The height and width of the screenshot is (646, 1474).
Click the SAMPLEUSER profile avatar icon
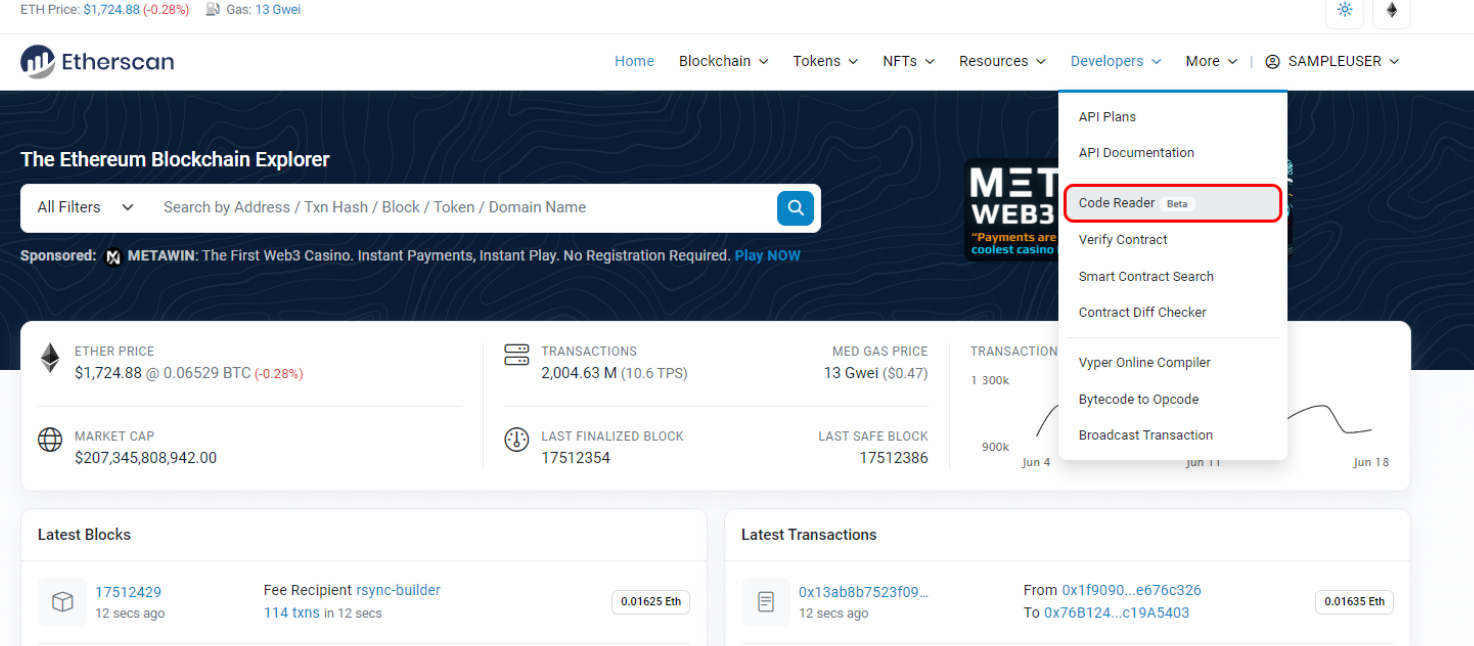1272,62
